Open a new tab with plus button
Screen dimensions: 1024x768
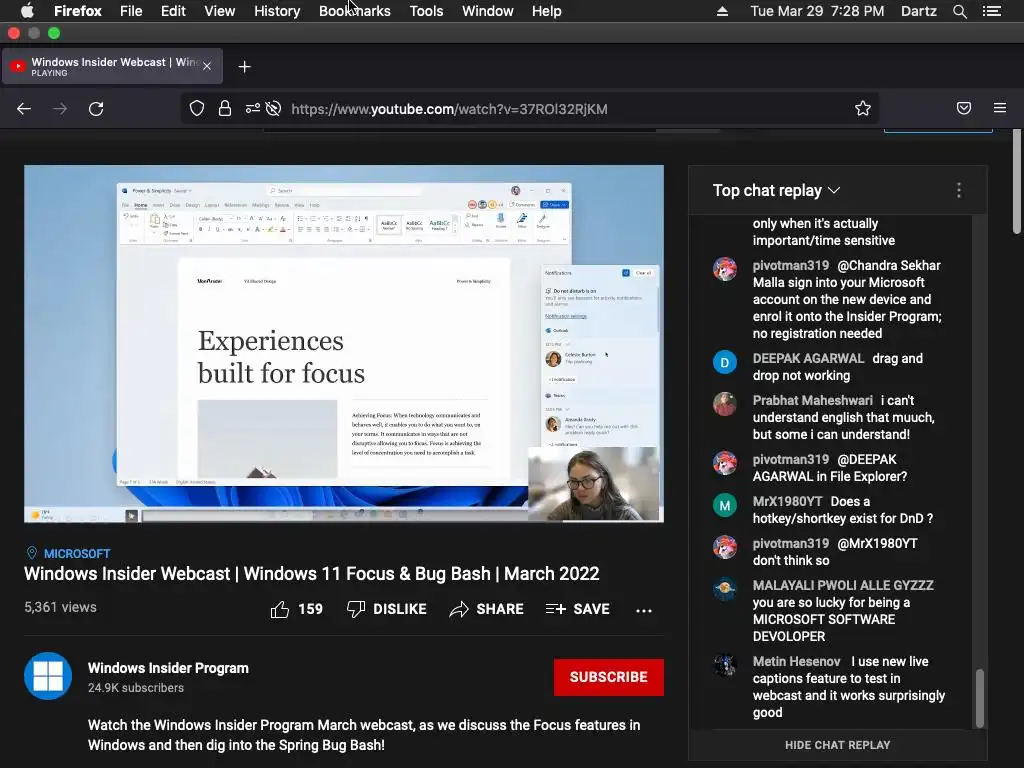(x=244, y=67)
